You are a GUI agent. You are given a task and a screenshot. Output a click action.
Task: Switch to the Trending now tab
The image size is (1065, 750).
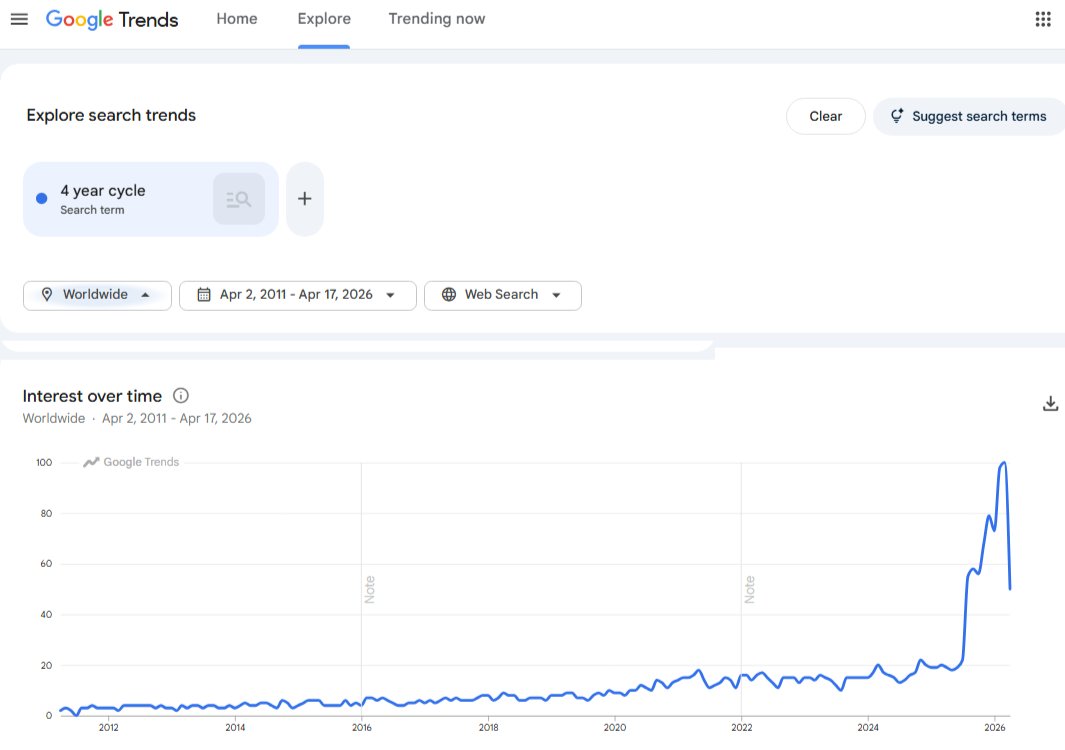pyautogui.click(x=436, y=19)
